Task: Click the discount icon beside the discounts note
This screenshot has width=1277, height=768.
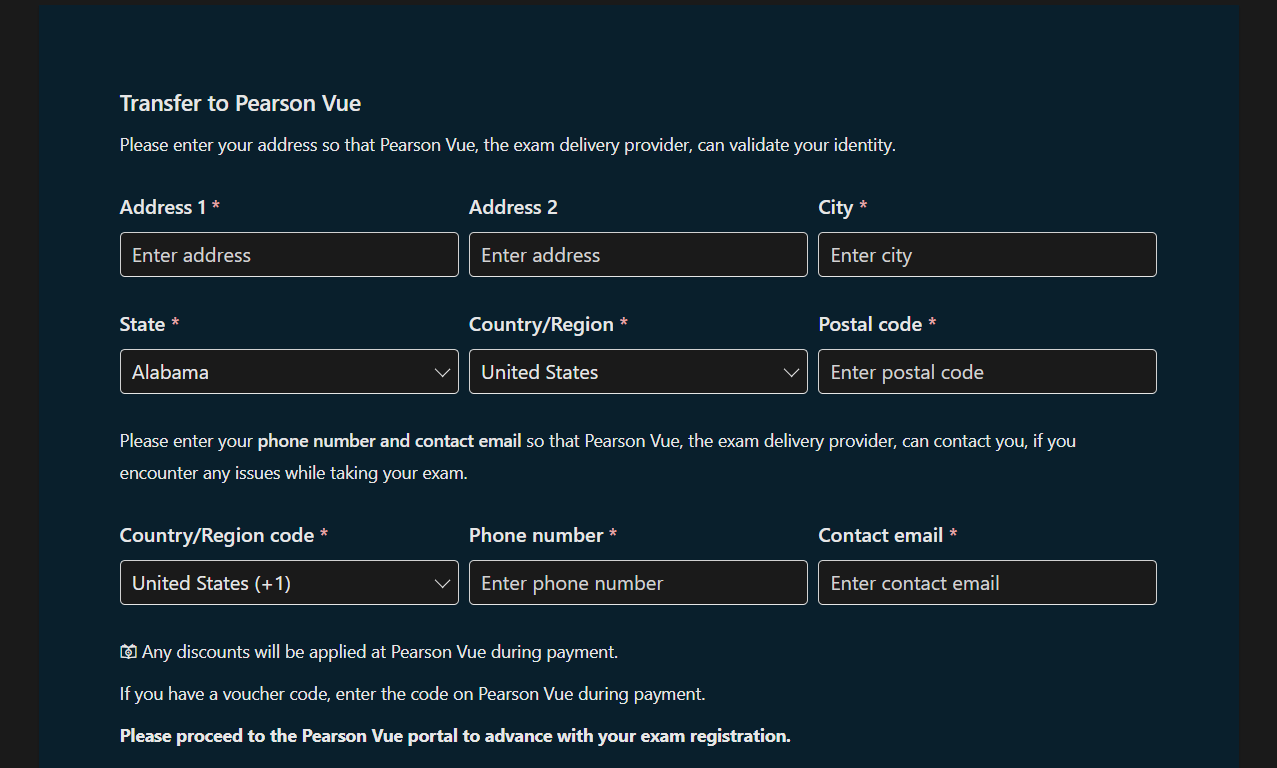Action: point(128,652)
